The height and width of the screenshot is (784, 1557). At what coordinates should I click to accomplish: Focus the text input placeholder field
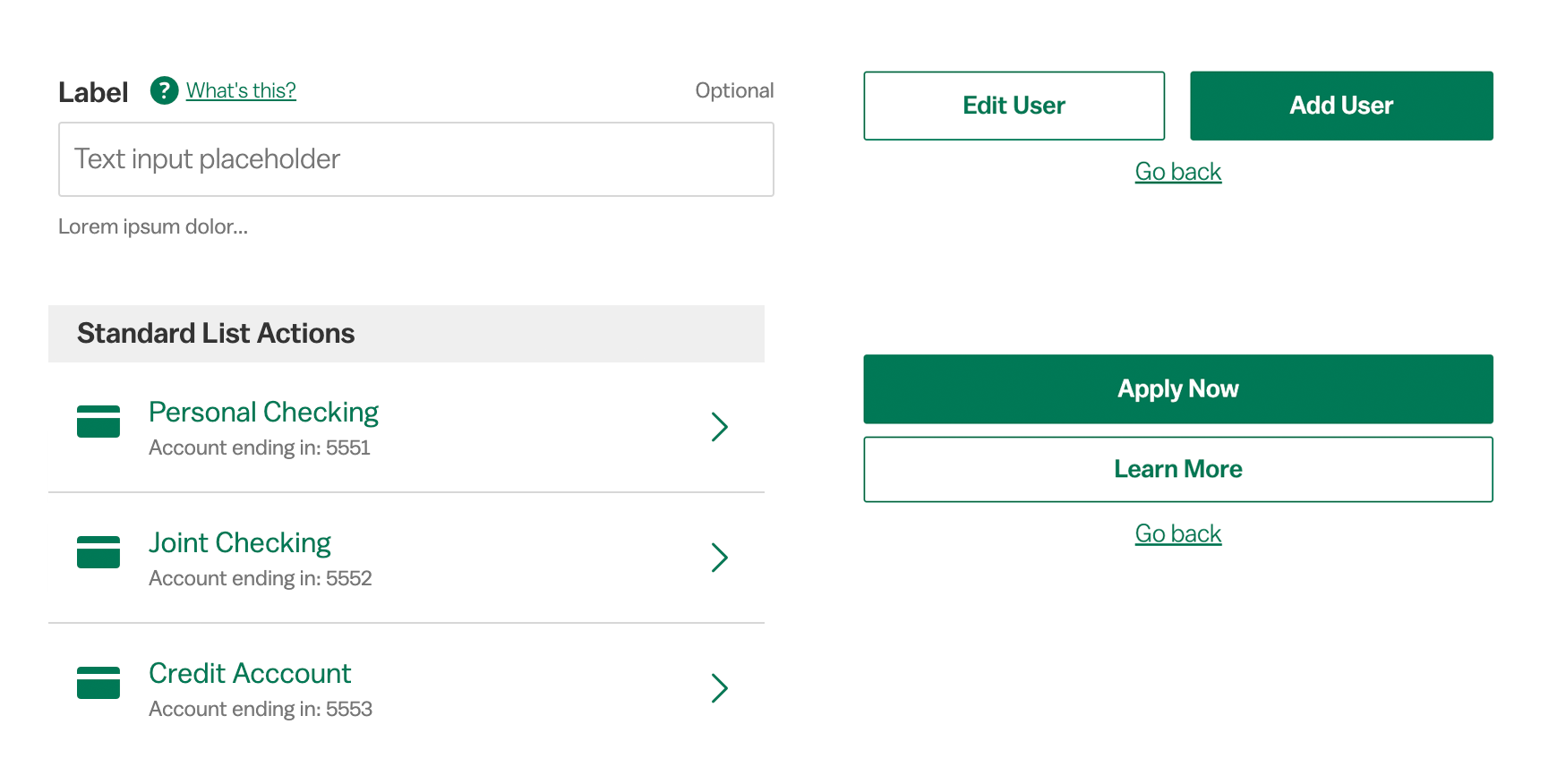click(416, 159)
